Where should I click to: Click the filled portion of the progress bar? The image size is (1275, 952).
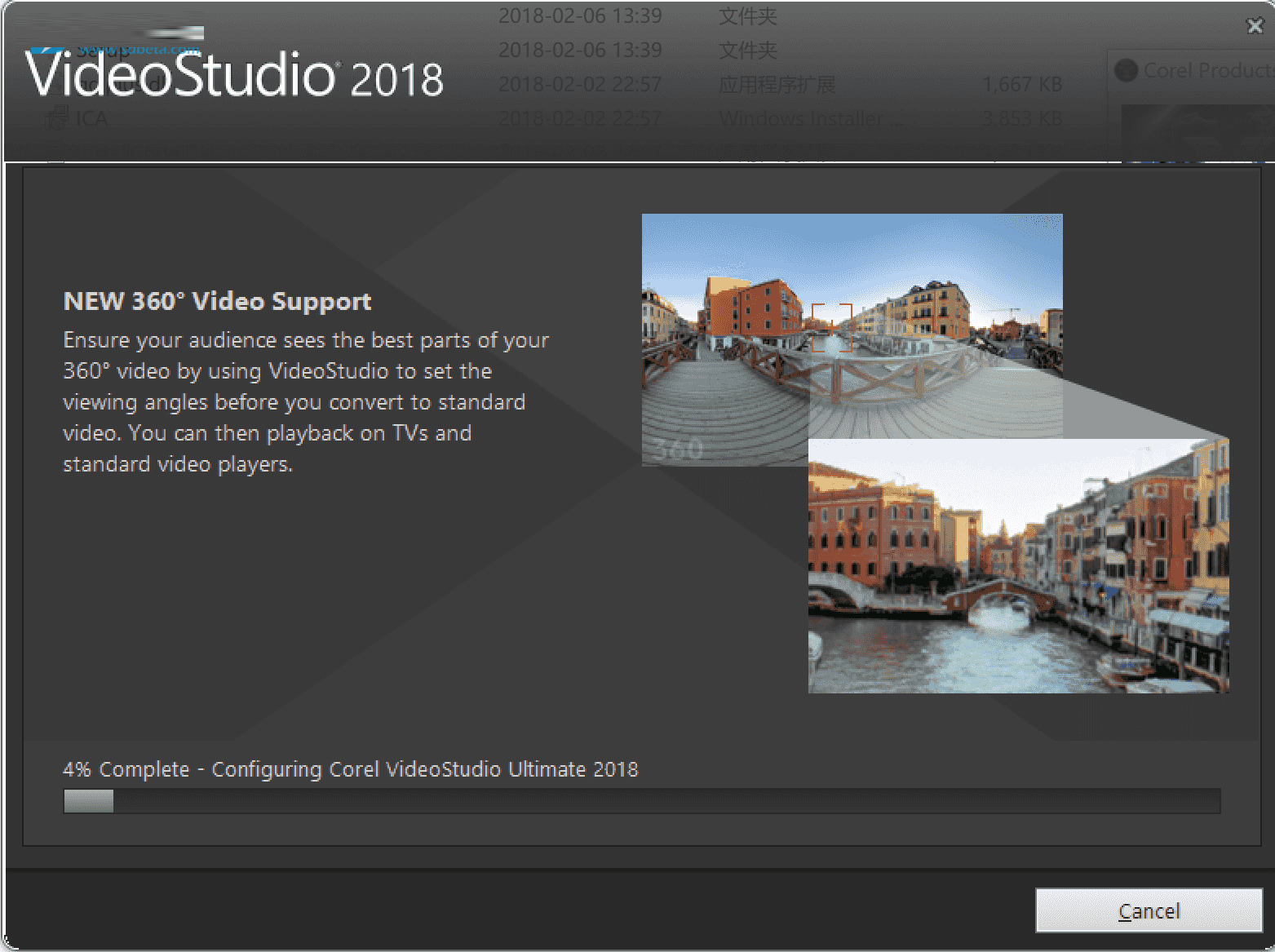click(x=88, y=801)
